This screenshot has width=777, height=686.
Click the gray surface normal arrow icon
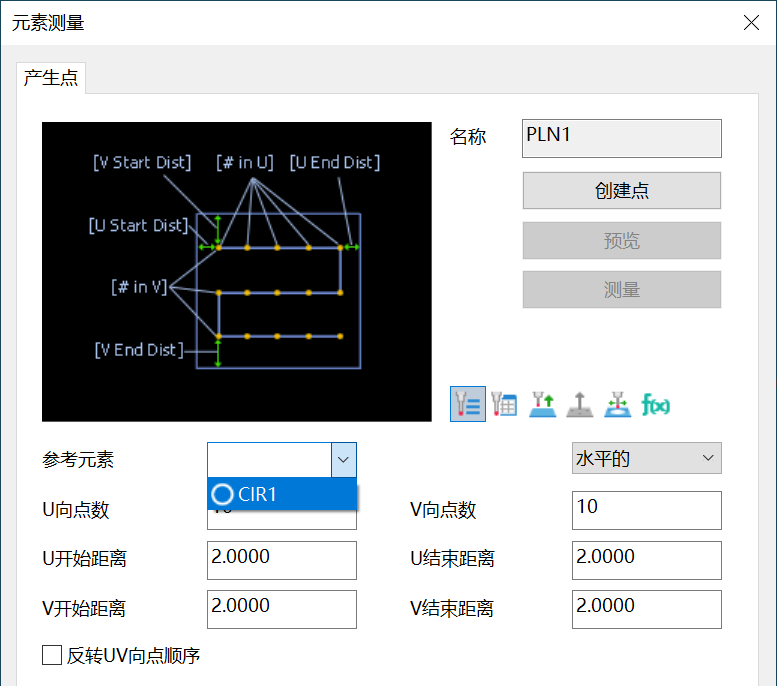coord(580,404)
